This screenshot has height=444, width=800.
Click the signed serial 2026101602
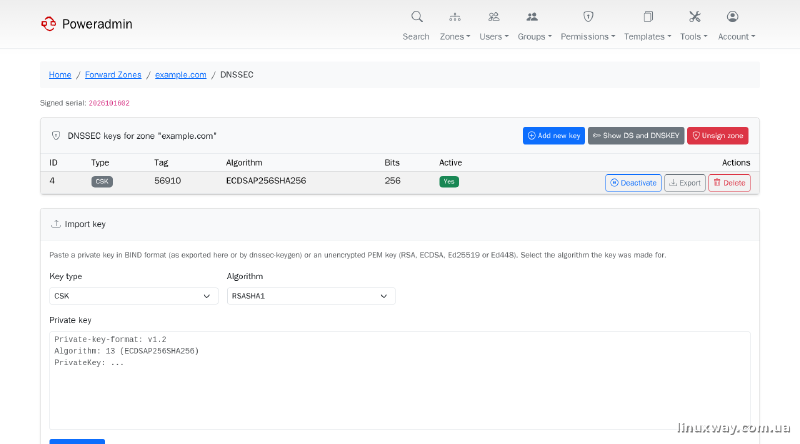point(109,103)
